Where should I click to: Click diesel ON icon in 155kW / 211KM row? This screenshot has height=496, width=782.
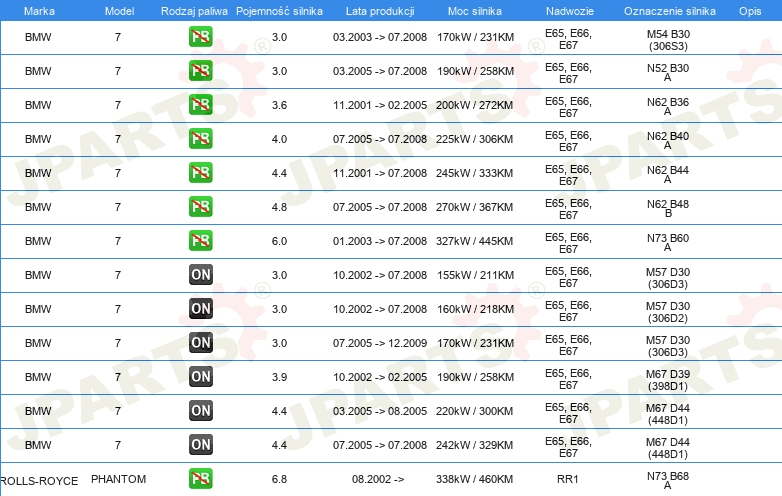point(200,275)
